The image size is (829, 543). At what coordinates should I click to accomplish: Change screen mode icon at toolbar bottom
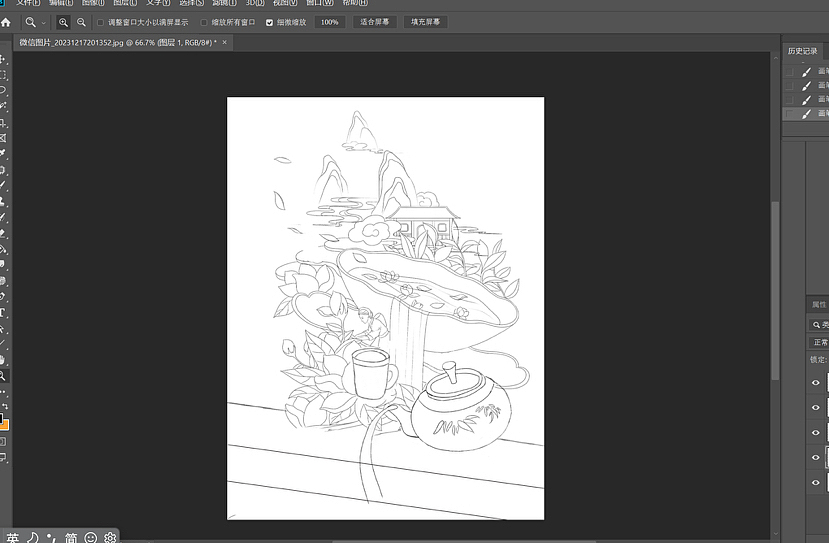[x=3, y=457]
